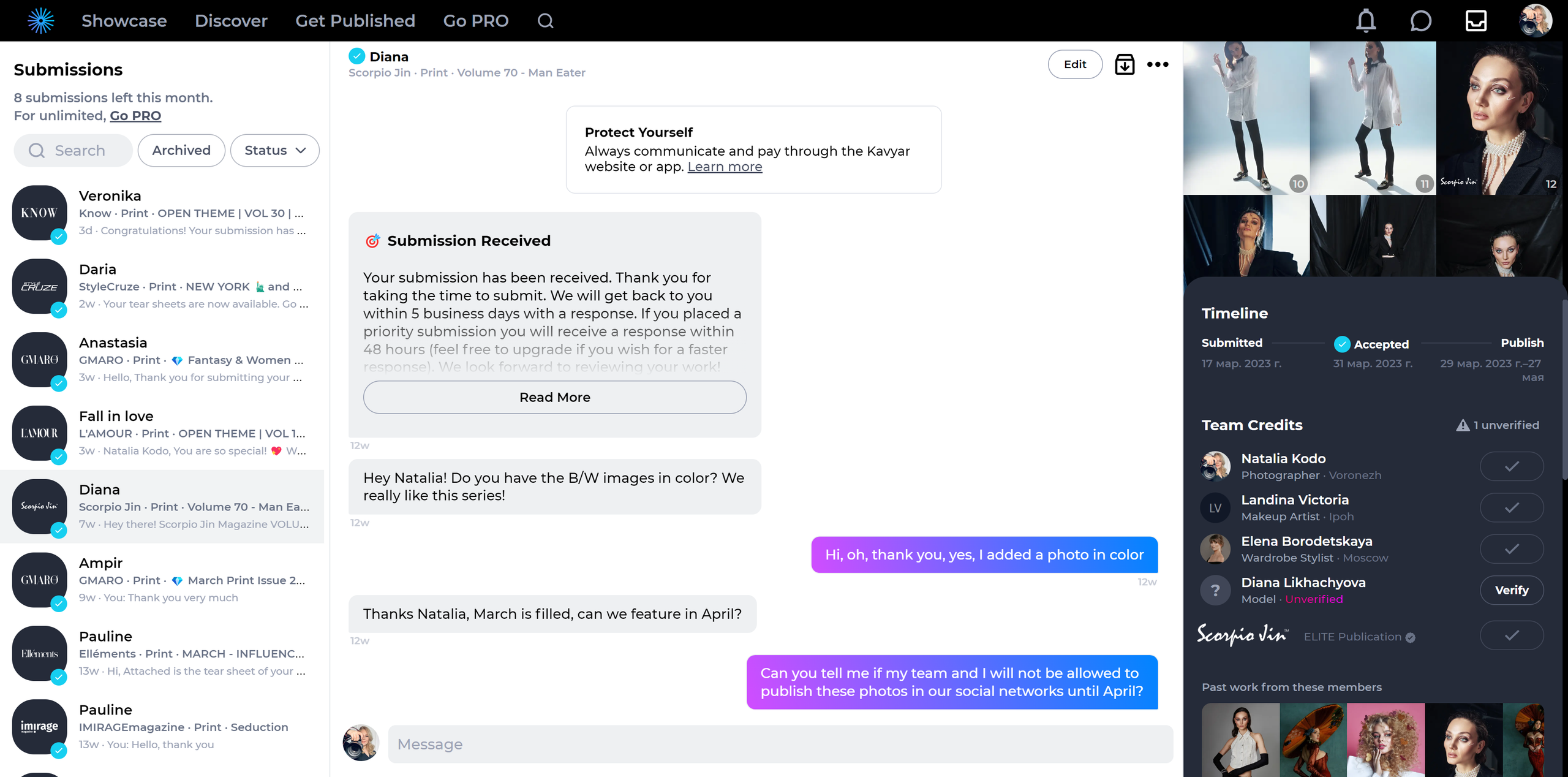Click the Scorpio Jin publication subtitle link
This screenshot has width=1568, height=777.
(x=467, y=73)
